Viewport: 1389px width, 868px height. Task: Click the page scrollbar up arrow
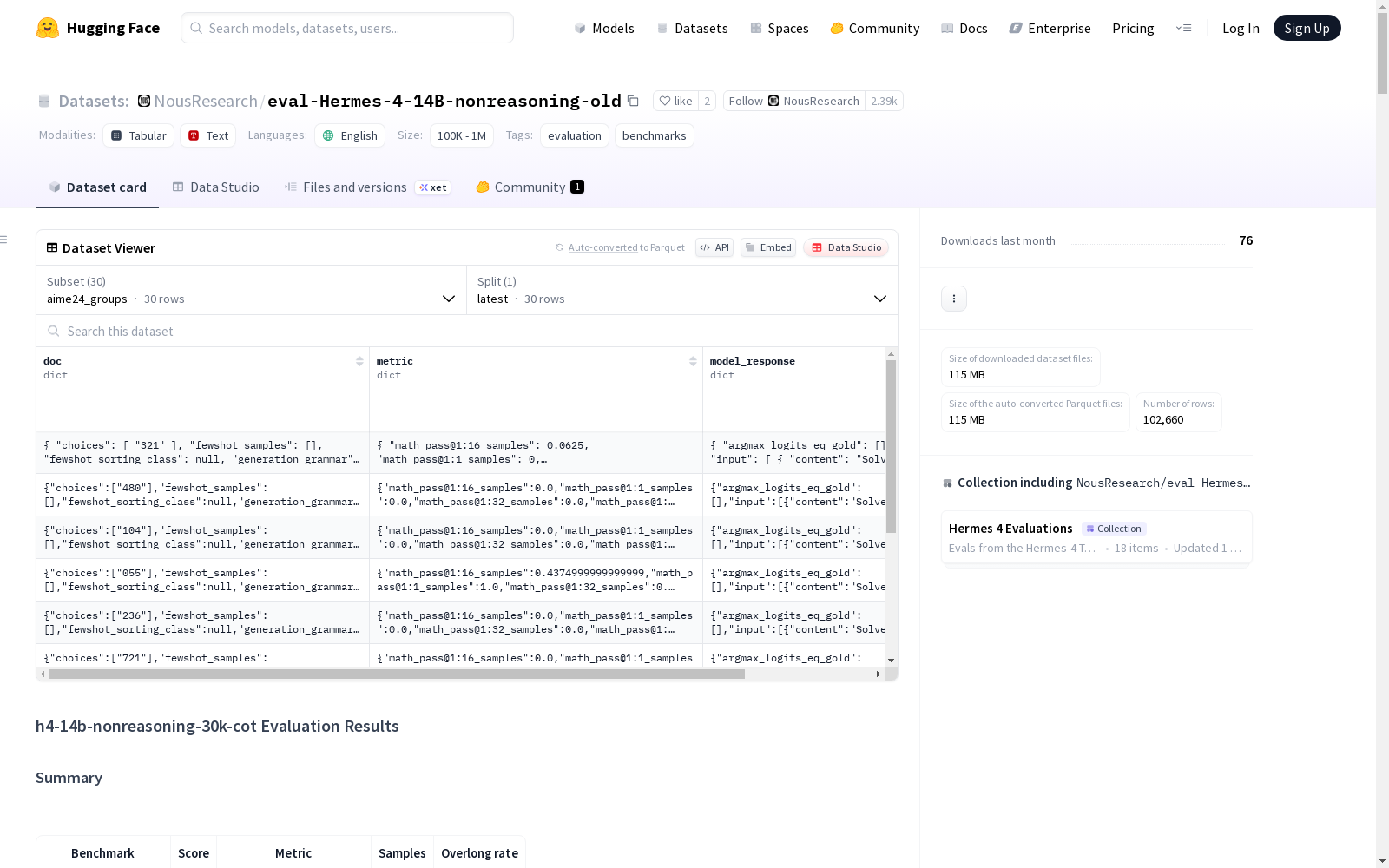coord(1382,6)
